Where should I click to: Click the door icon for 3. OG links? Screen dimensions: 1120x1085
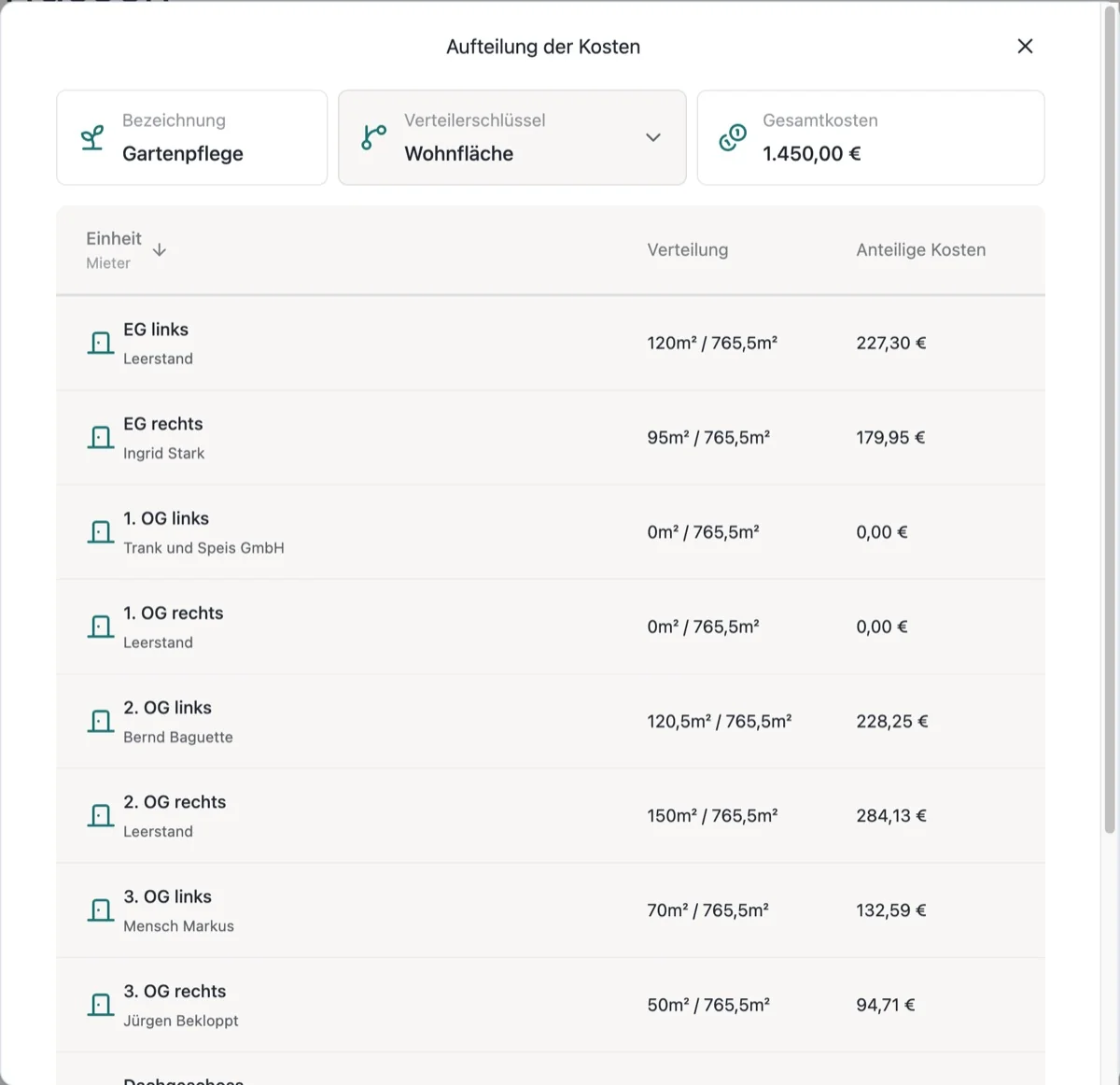101,910
